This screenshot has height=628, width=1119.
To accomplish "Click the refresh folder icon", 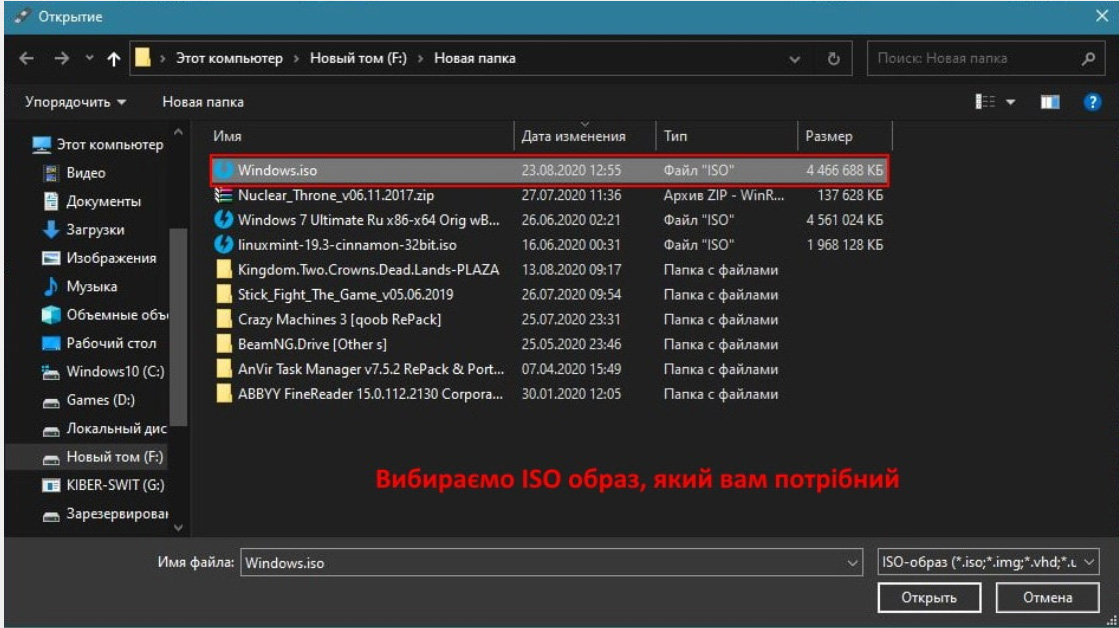I will pos(833,59).
